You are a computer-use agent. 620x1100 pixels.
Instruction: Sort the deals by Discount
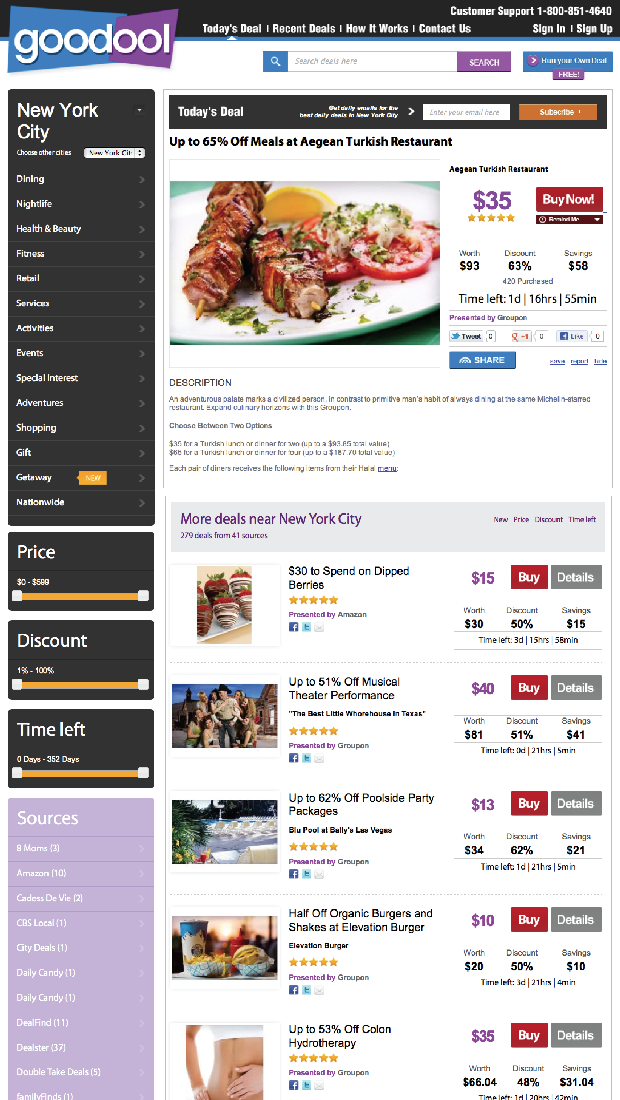pos(549,520)
